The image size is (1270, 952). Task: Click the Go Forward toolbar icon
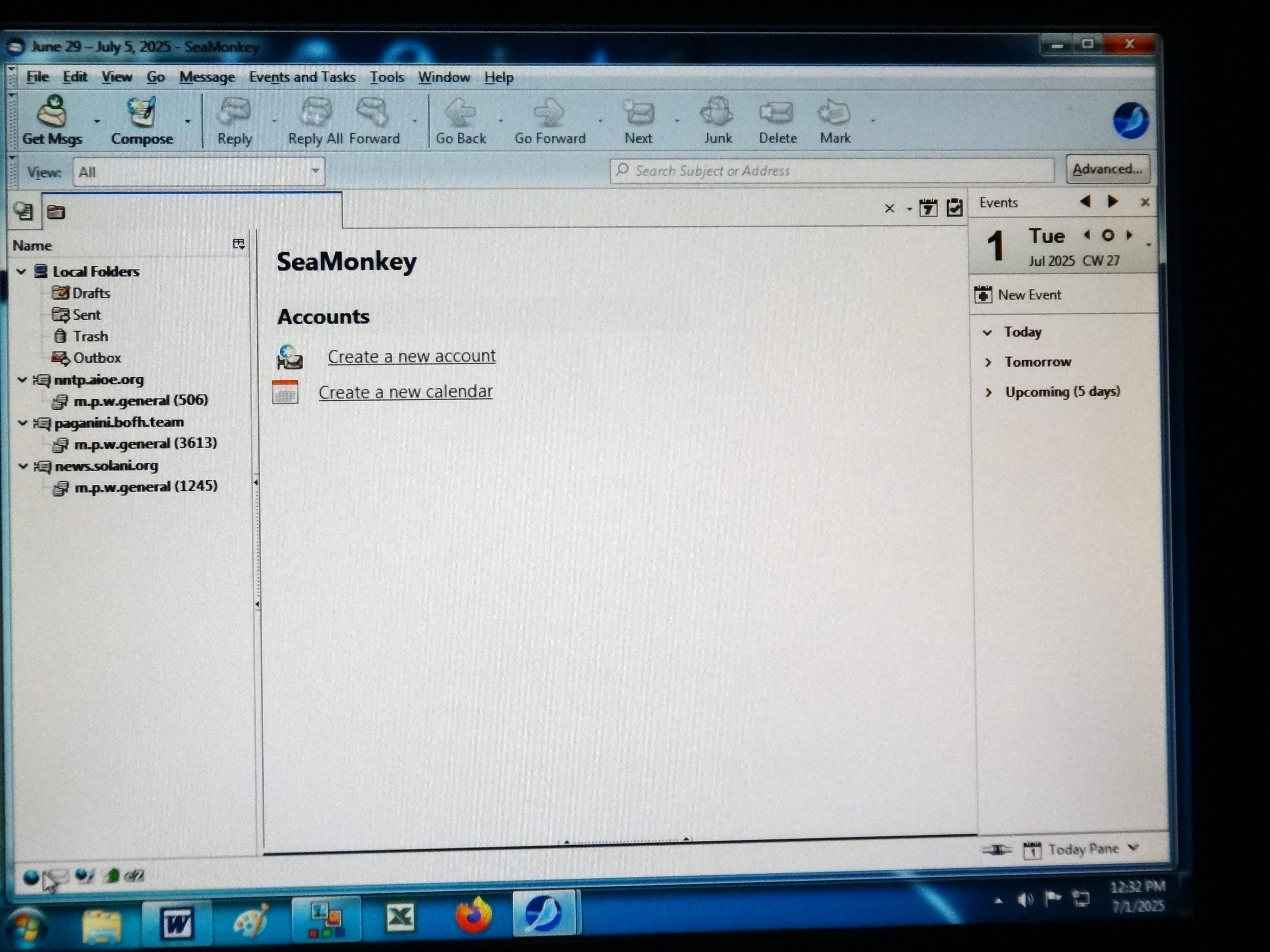click(x=549, y=112)
